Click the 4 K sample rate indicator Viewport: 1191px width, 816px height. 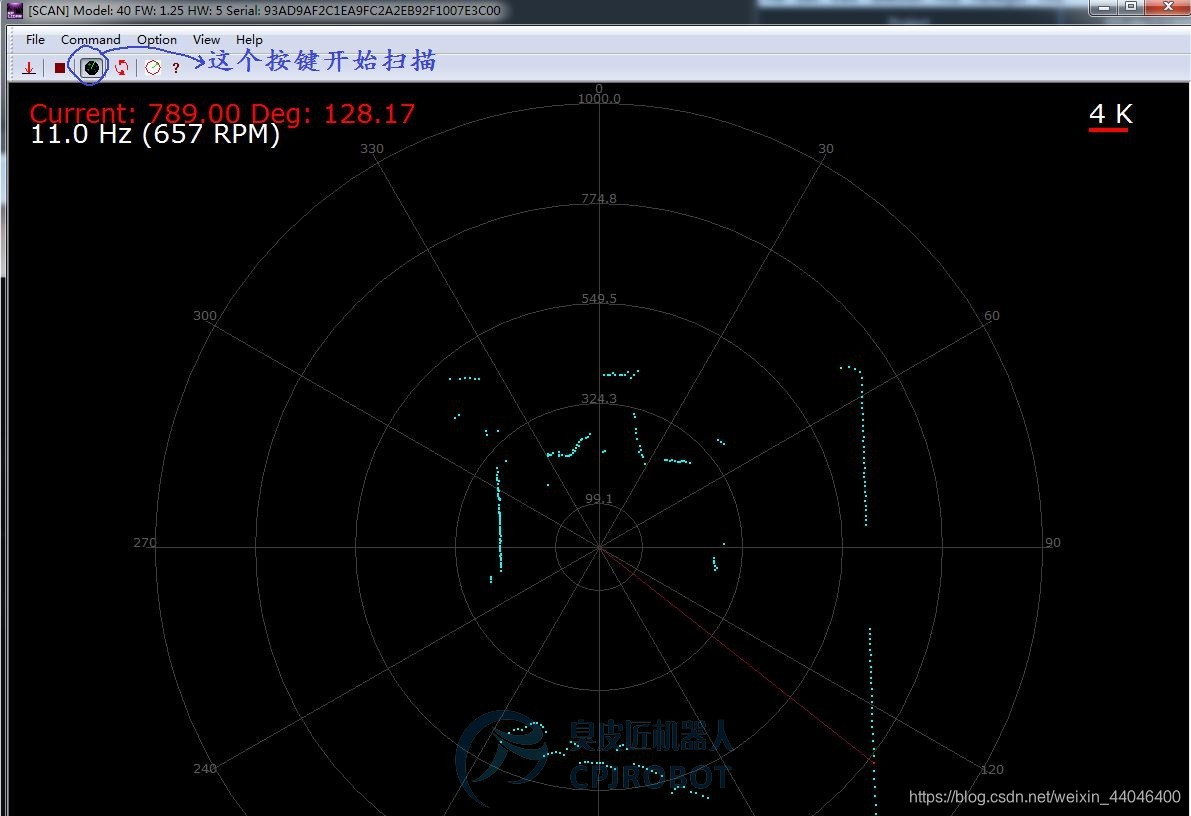[1110, 115]
